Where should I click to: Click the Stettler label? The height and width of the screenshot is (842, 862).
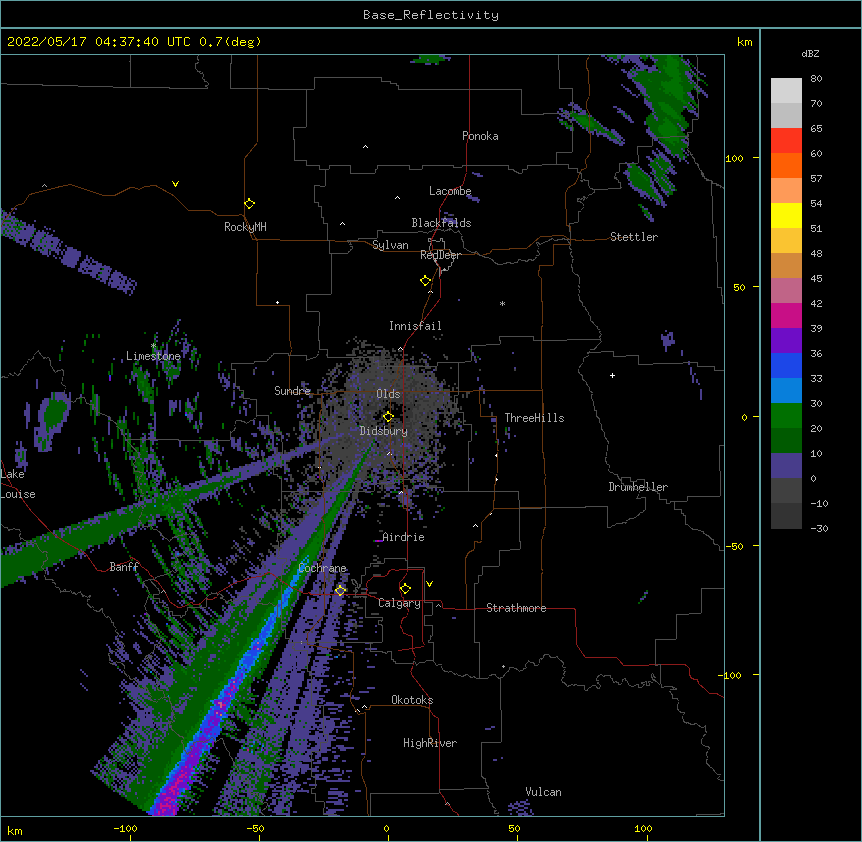point(634,237)
